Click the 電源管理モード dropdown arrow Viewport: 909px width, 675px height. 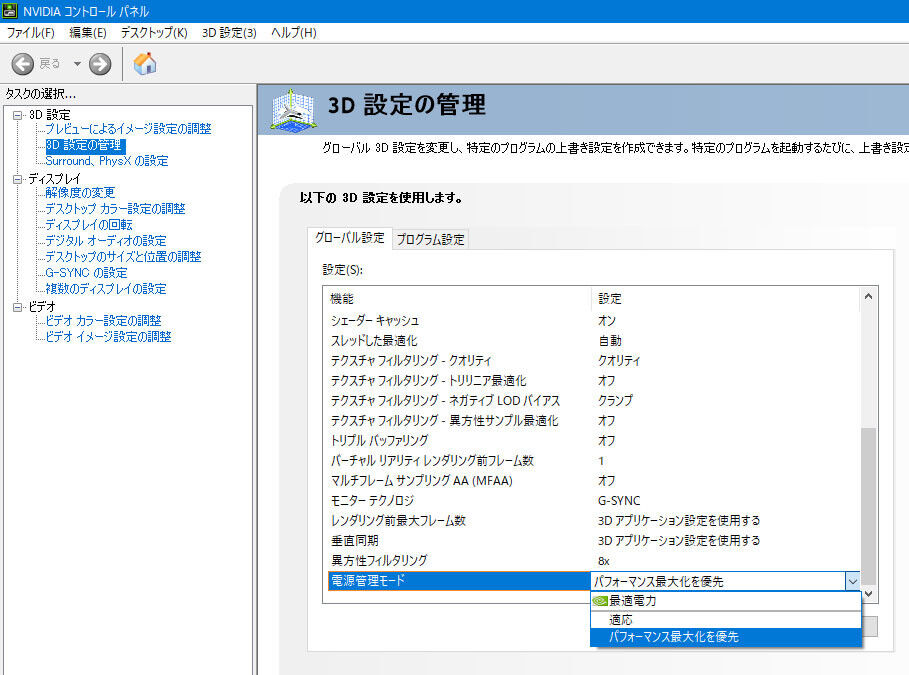coord(852,581)
